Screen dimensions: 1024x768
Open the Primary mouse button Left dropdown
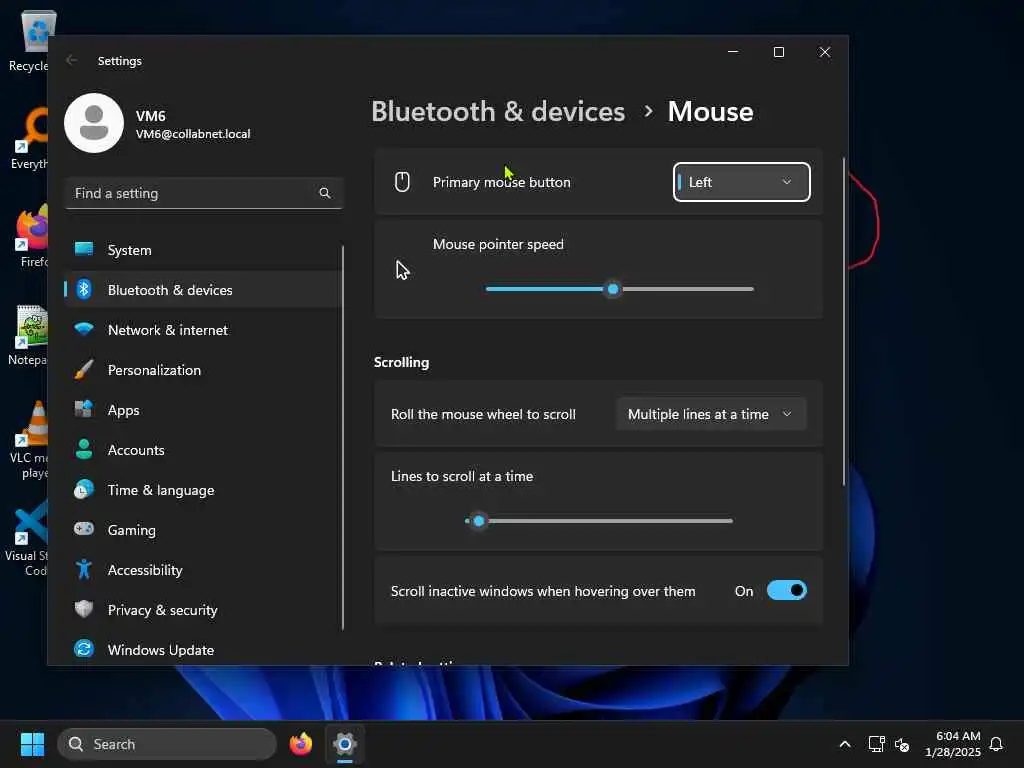[741, 182]
